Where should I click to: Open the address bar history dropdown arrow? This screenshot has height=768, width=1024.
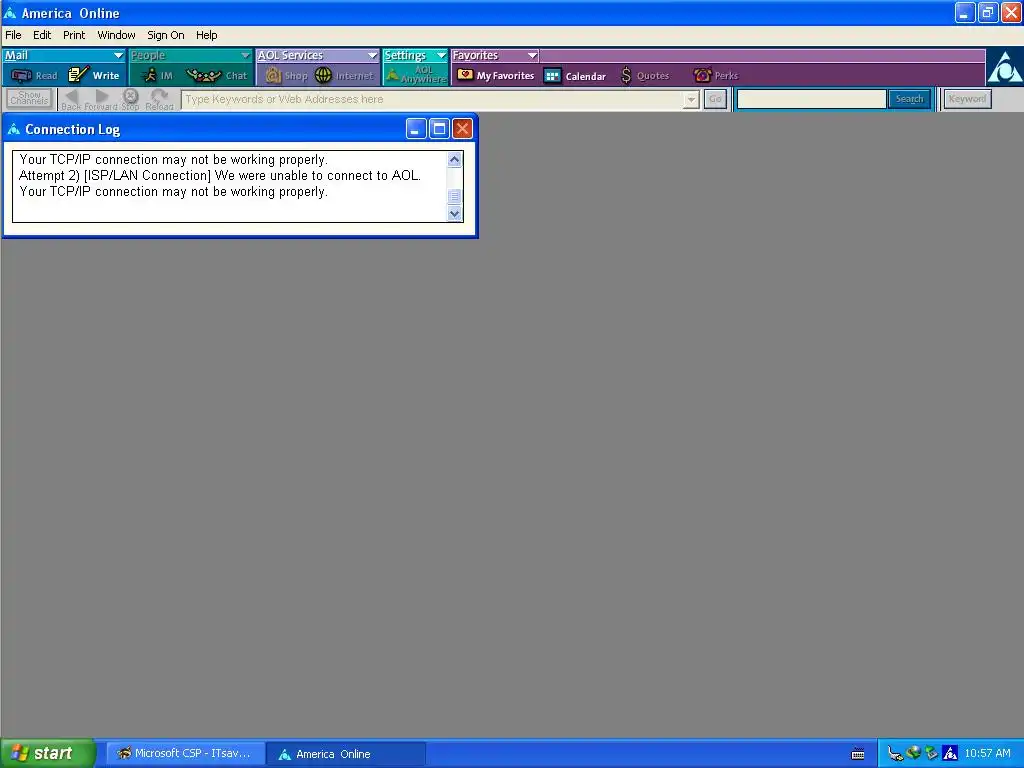[691, 99]
